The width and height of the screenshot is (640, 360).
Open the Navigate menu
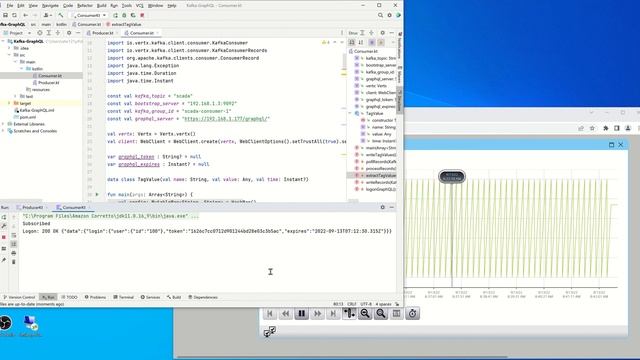50,6
